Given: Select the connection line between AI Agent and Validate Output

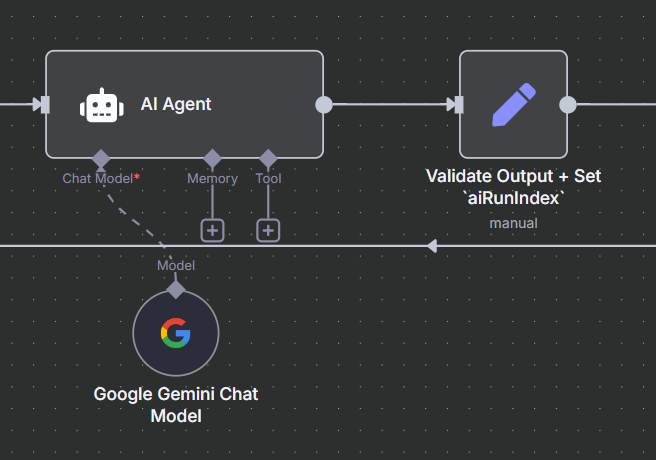Looking at the screenshot, I should tap(390, 104).
